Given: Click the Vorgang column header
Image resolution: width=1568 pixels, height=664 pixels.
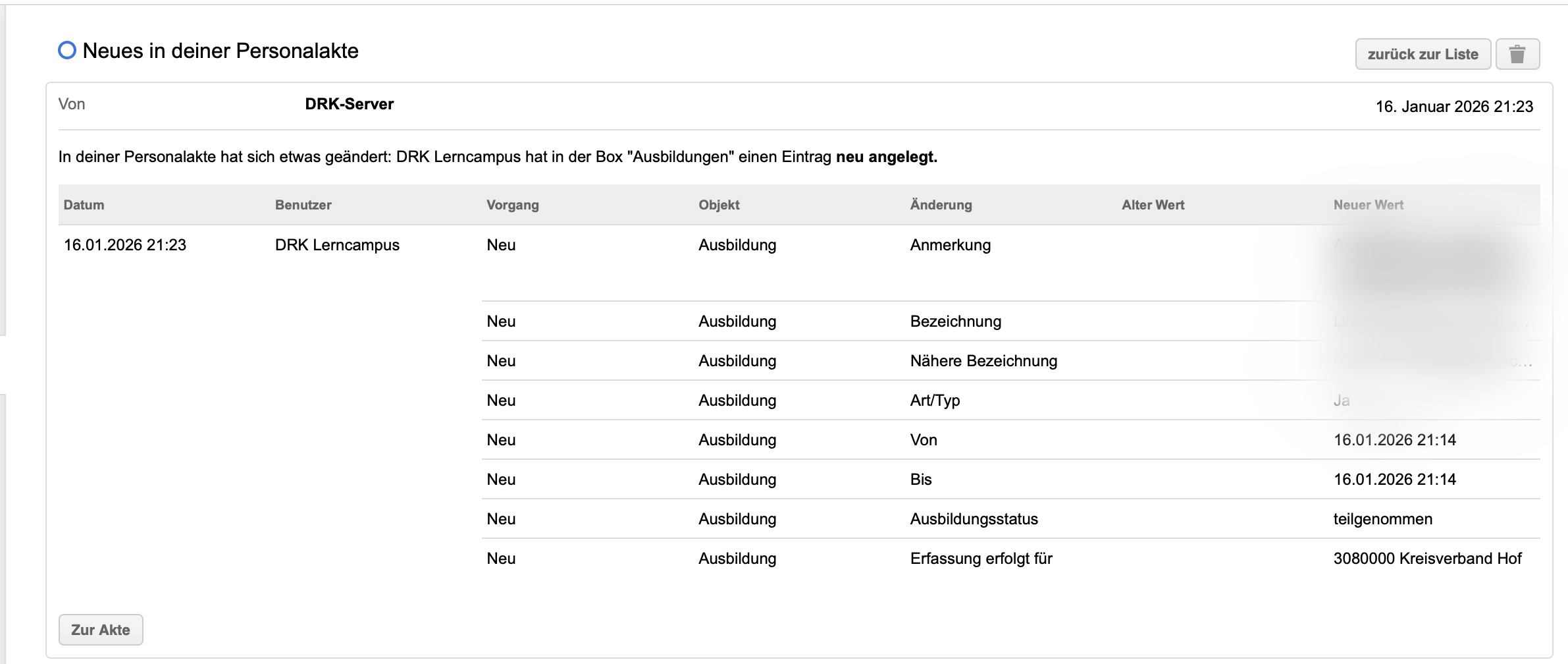Looking at the screenshot, I should tap(512, 205).
